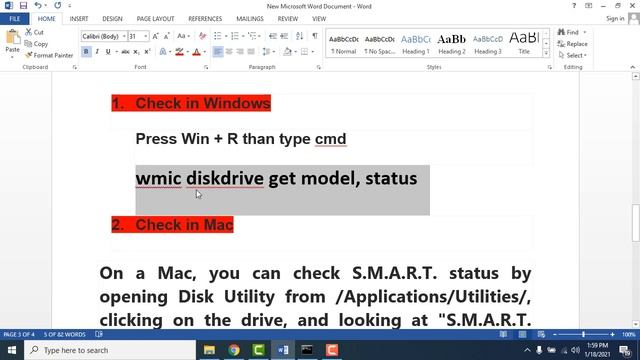Apply text effects and typography
The image size is (640, 360).
point(163,52)
